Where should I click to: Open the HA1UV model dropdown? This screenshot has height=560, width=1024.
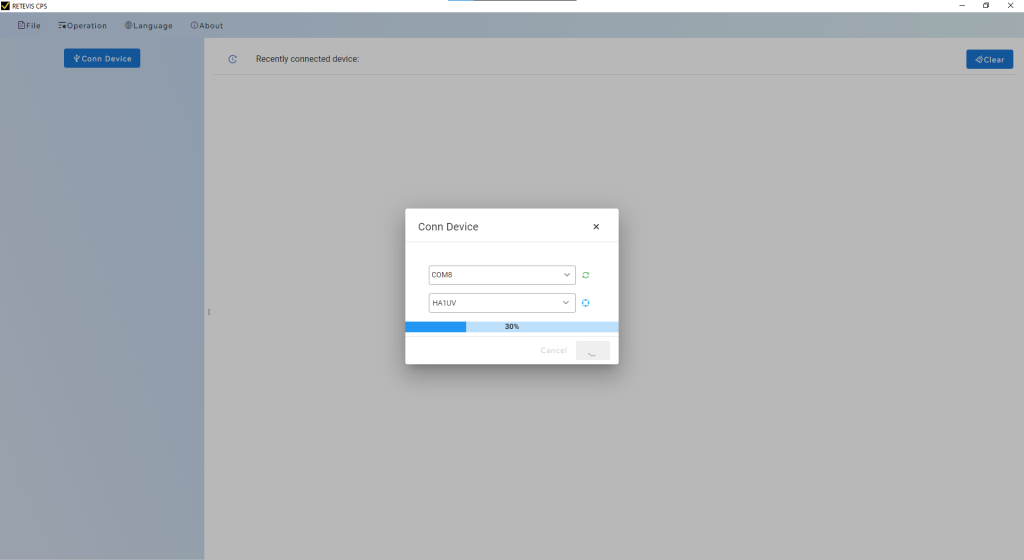click(x=502, y=303)
